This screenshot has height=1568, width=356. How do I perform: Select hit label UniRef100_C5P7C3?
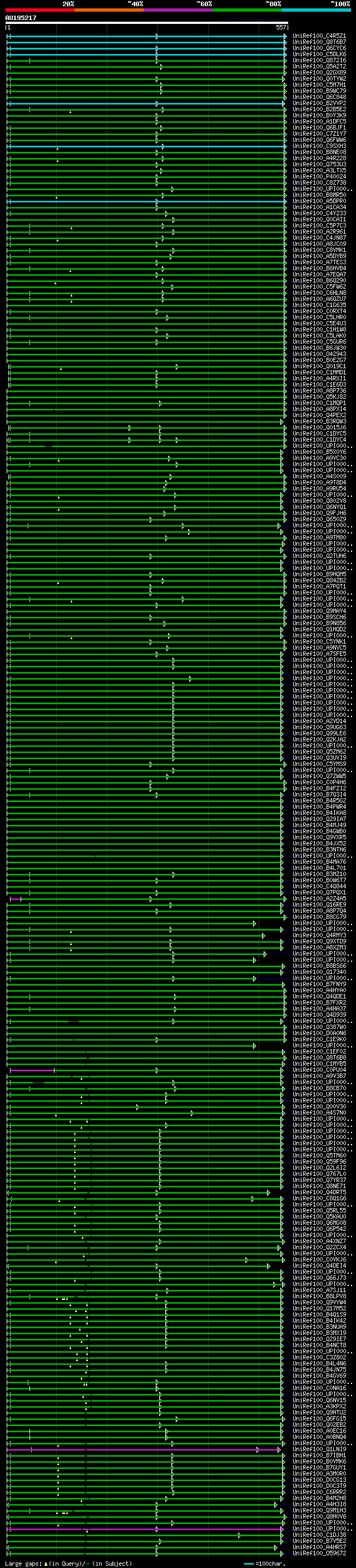(x=319, y=226)
